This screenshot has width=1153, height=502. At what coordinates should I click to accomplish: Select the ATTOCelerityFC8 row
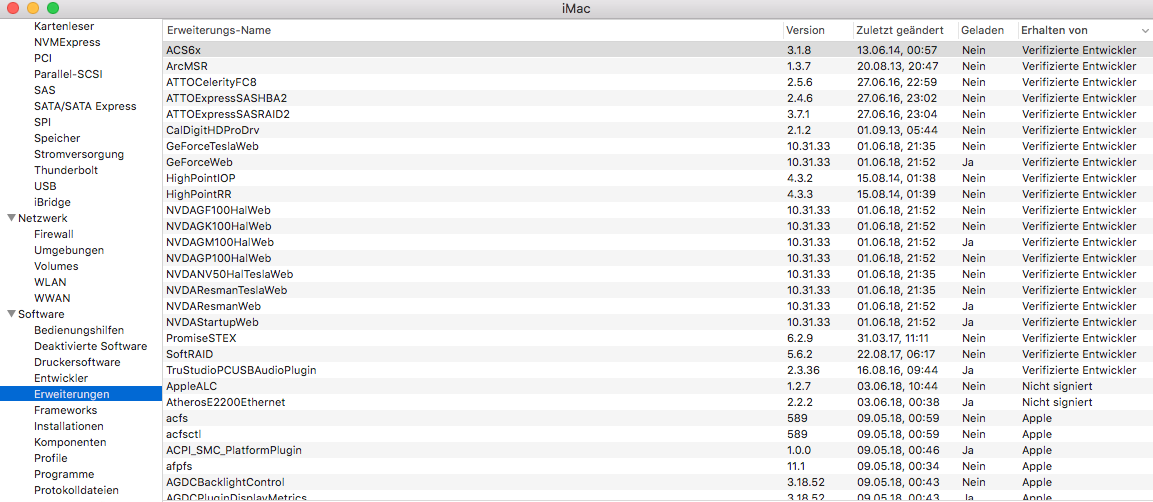tap(657, 82)
